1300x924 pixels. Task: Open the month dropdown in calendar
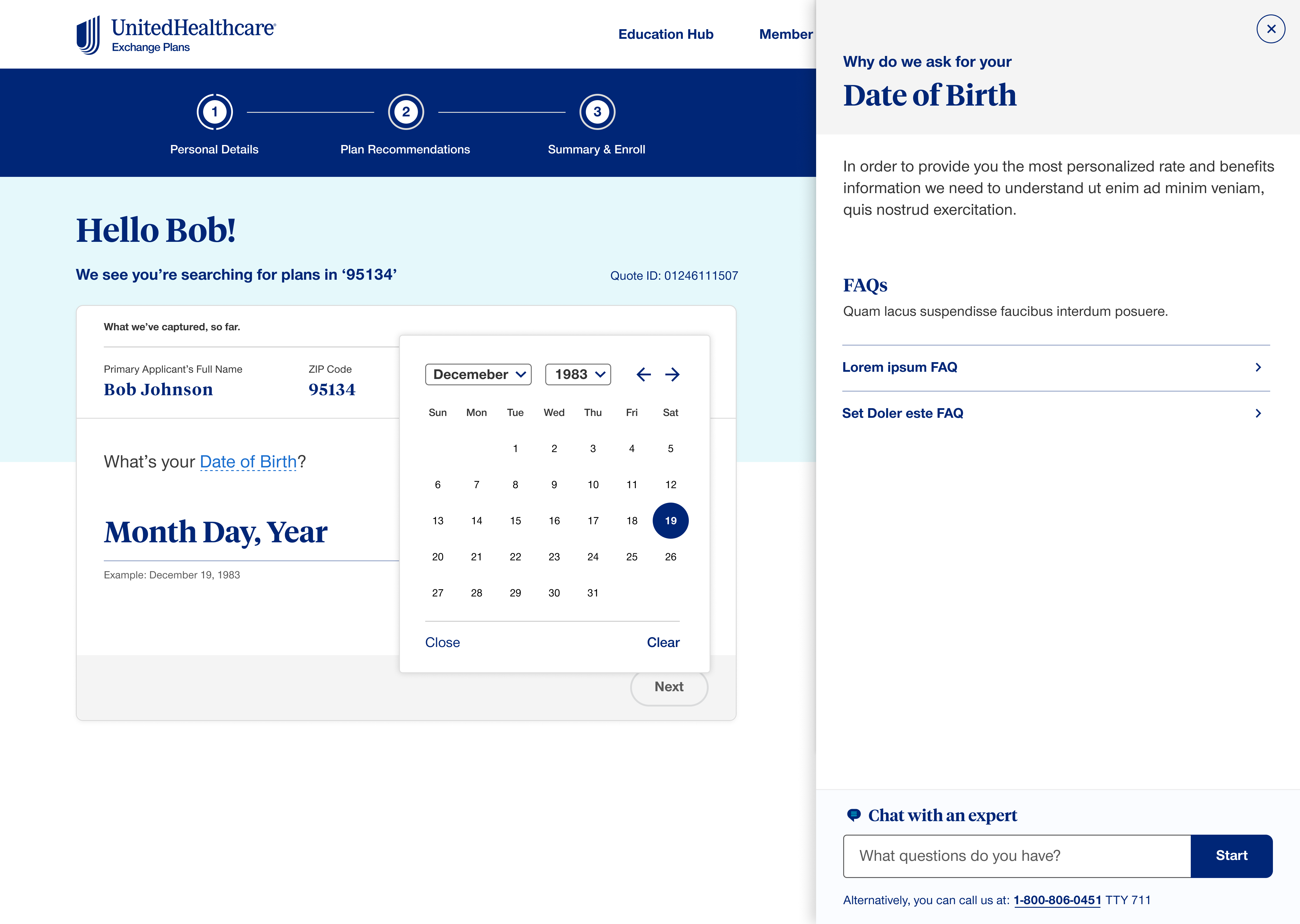(478, 374)
